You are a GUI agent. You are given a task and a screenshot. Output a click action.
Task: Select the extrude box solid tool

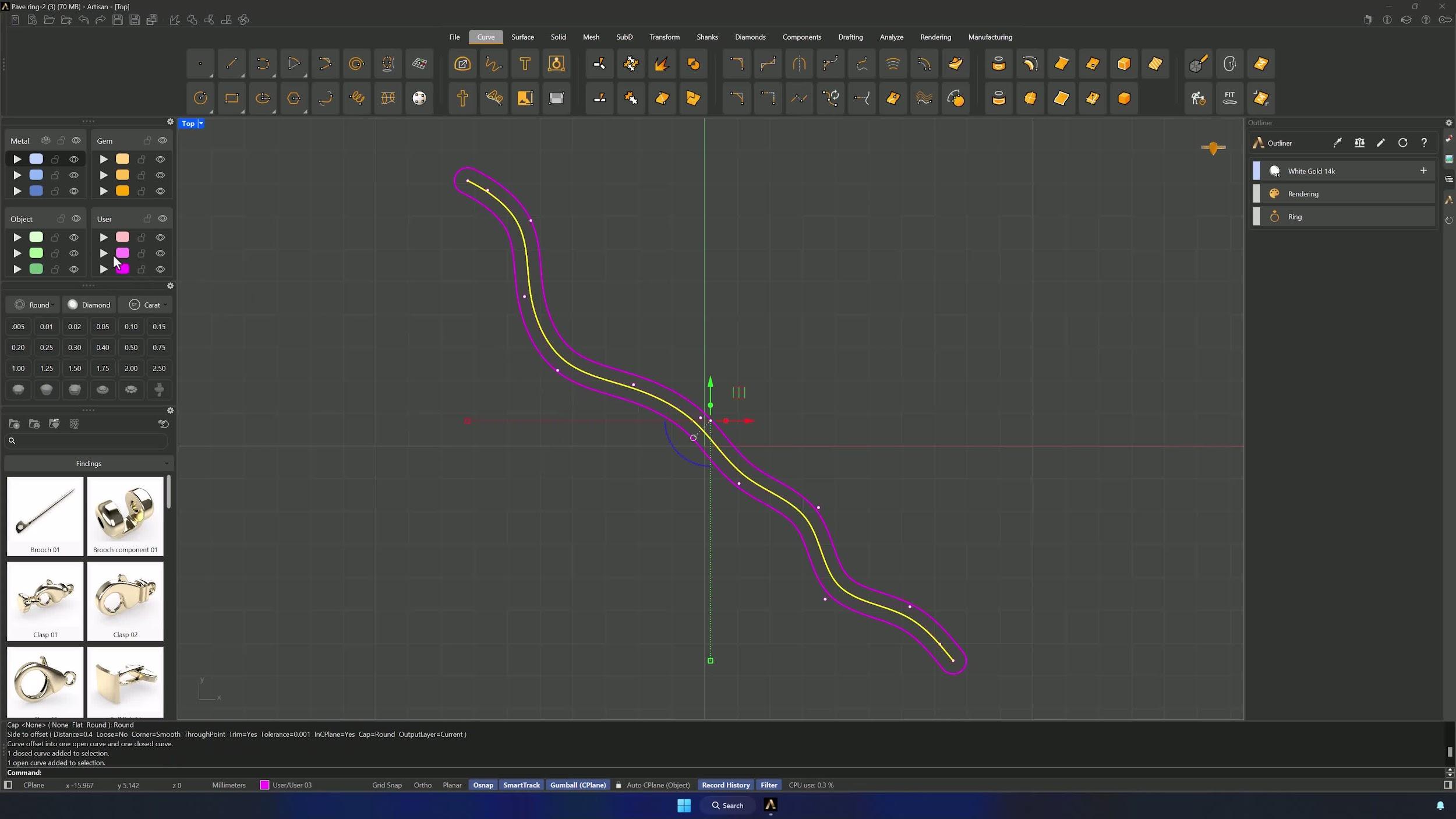pos(1124,64)
